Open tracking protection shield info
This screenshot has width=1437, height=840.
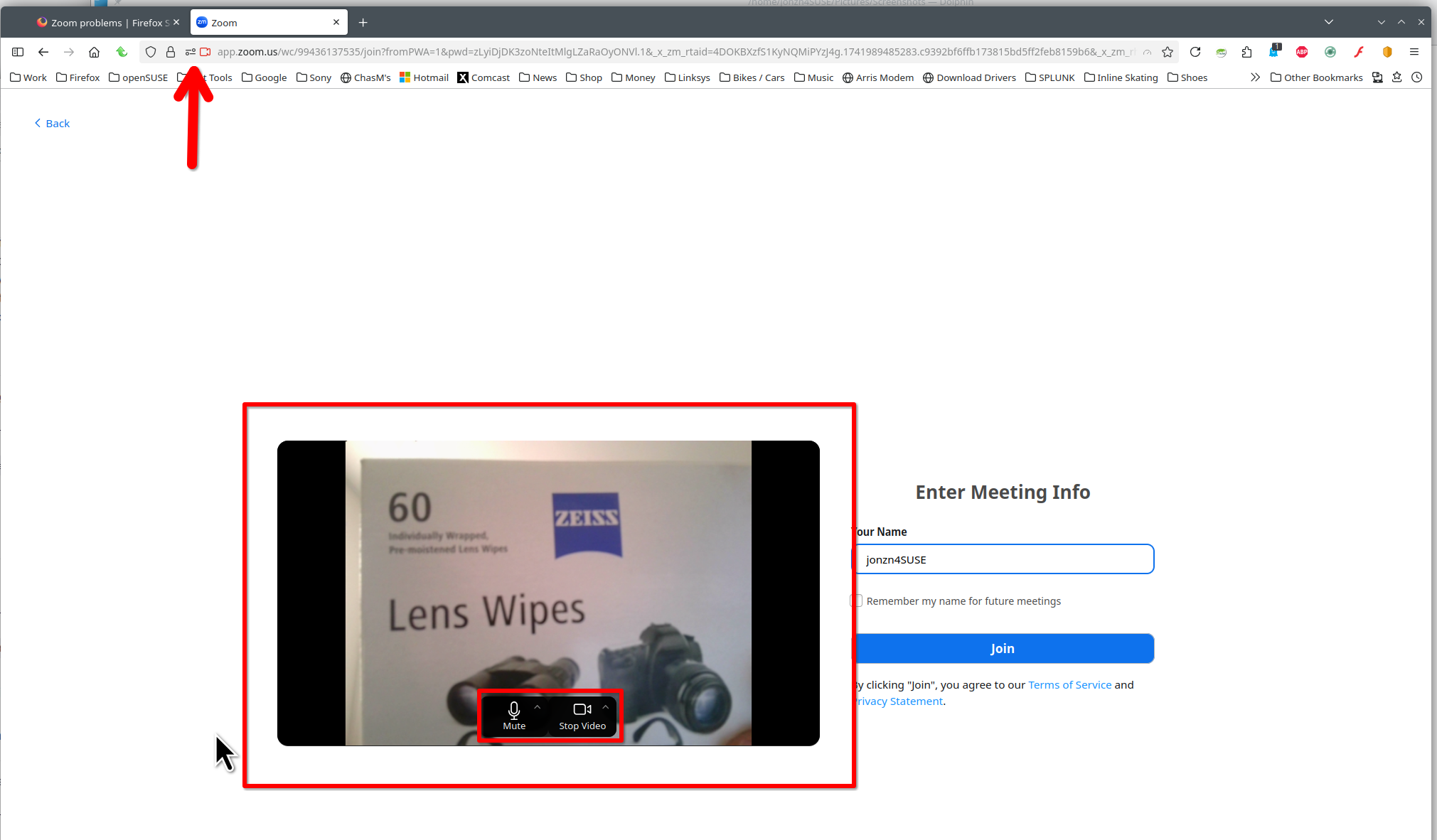pyautogui.click(x=151, y=52)
